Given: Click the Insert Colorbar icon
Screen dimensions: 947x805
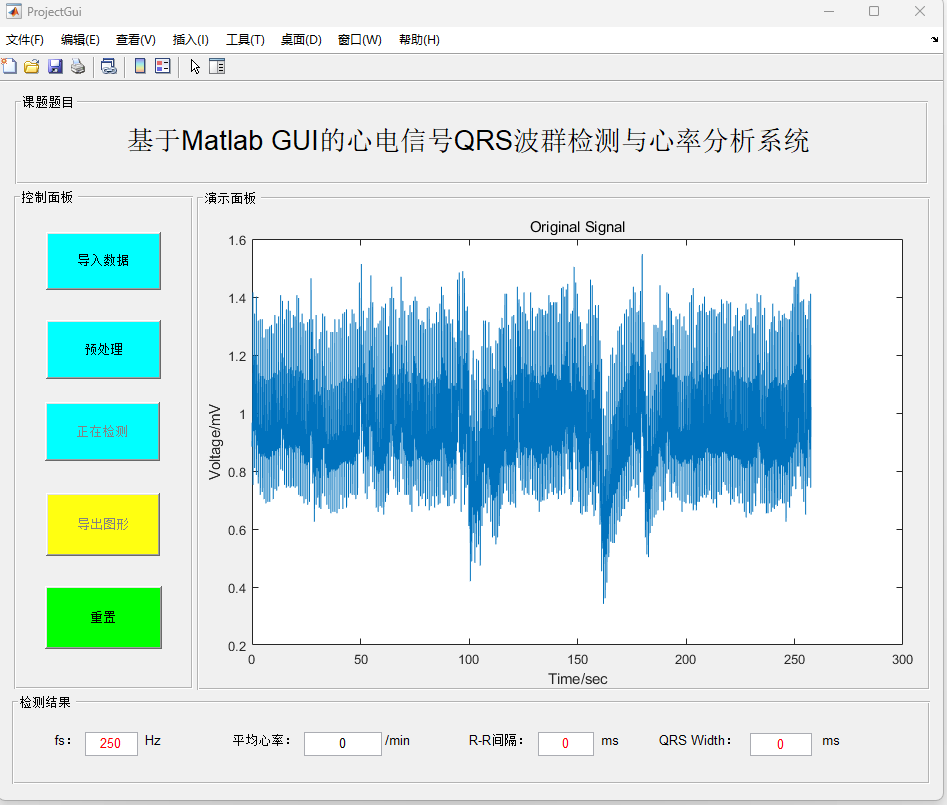Looking at the screenshot, I should coord(141,67).
